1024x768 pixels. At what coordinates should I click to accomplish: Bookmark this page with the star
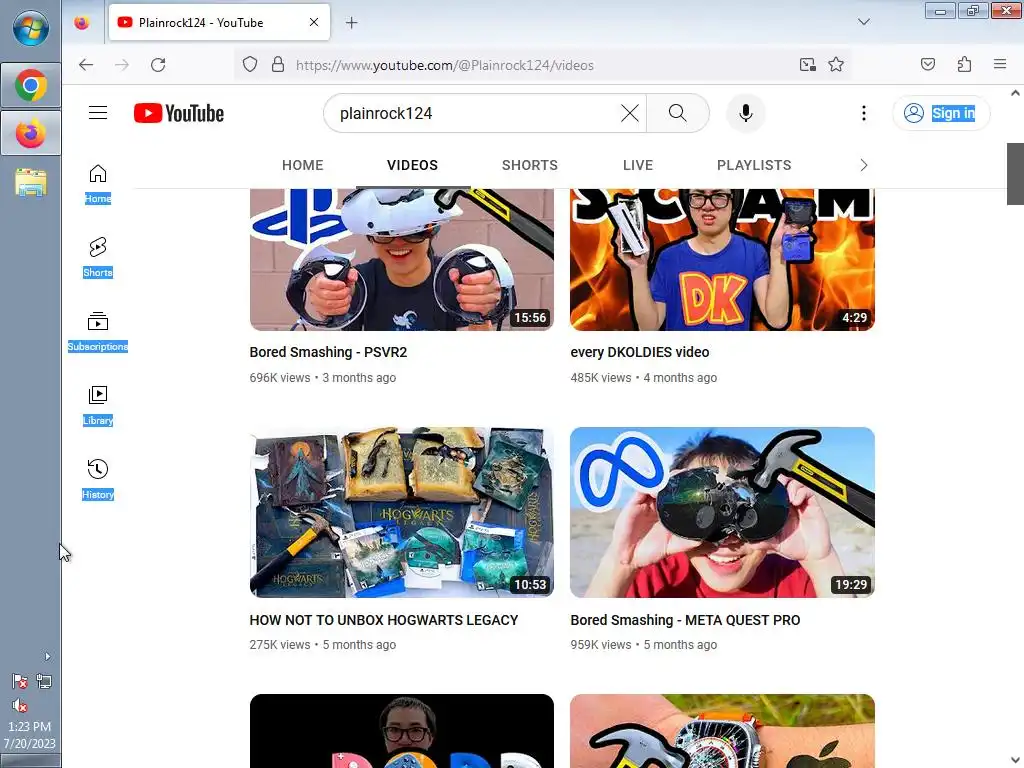pyautogui.click(x=836, y=65)
